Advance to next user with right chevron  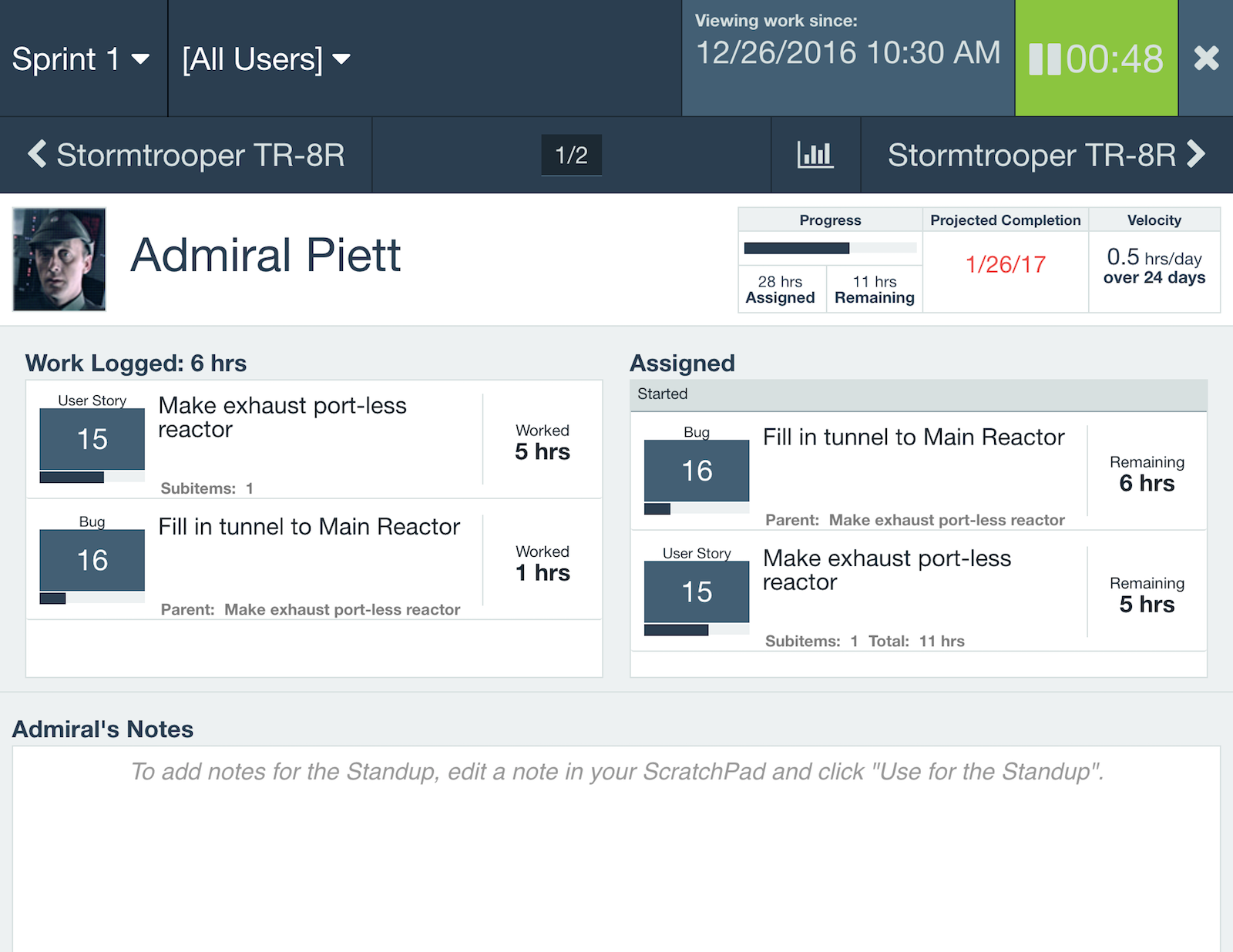pyautogui.click(x=1196, y=154)
